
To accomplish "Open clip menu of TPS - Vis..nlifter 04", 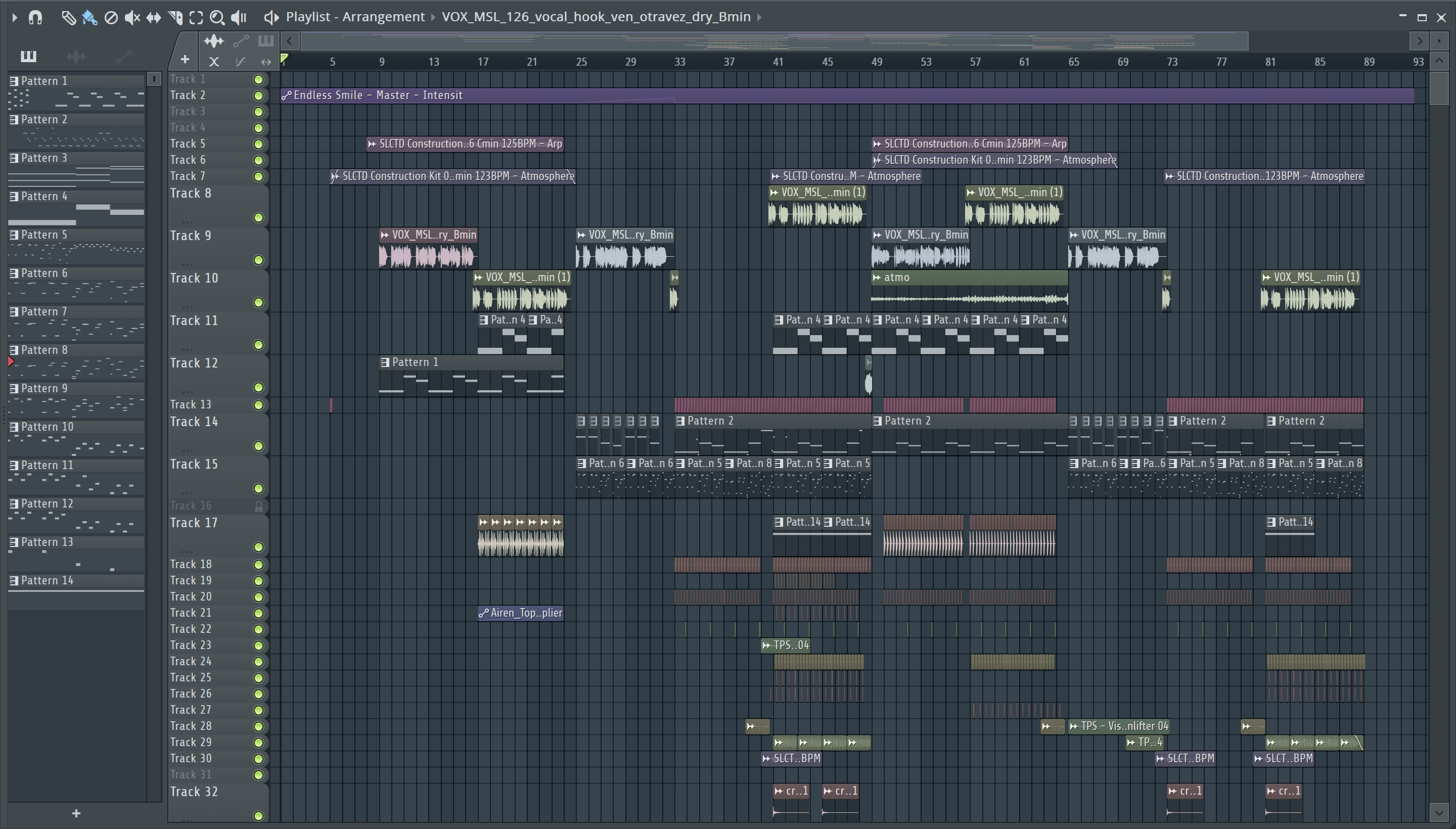I will pos(1074,726).
